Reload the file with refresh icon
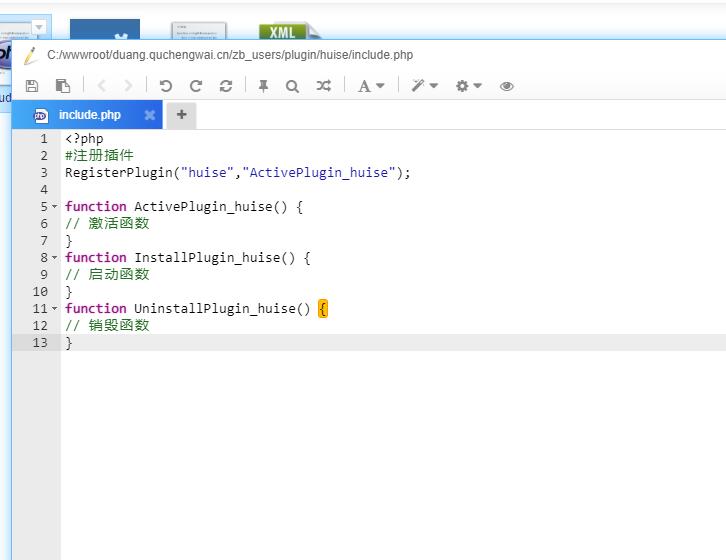 [x=226, y=86]
